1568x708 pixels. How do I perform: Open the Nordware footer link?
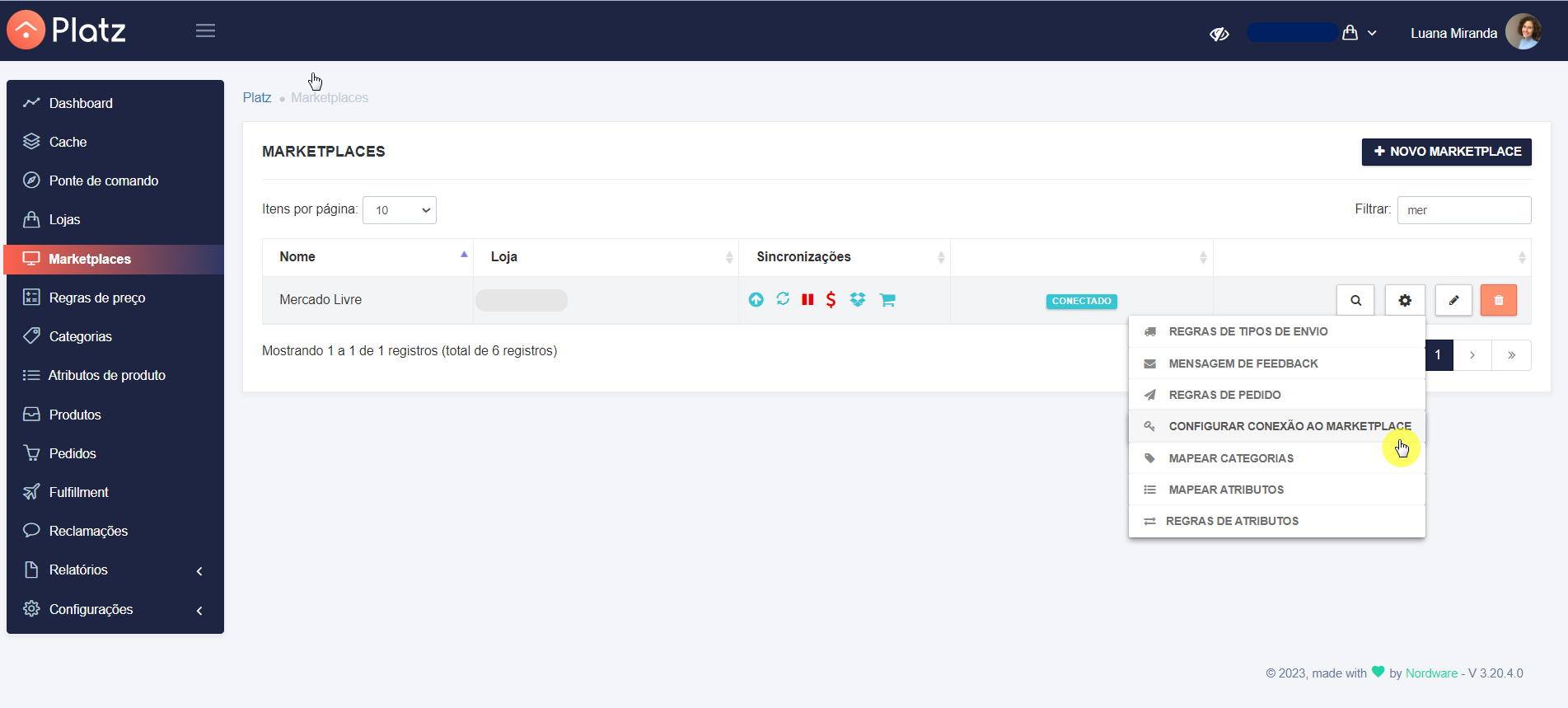(x=1431, y=673)
